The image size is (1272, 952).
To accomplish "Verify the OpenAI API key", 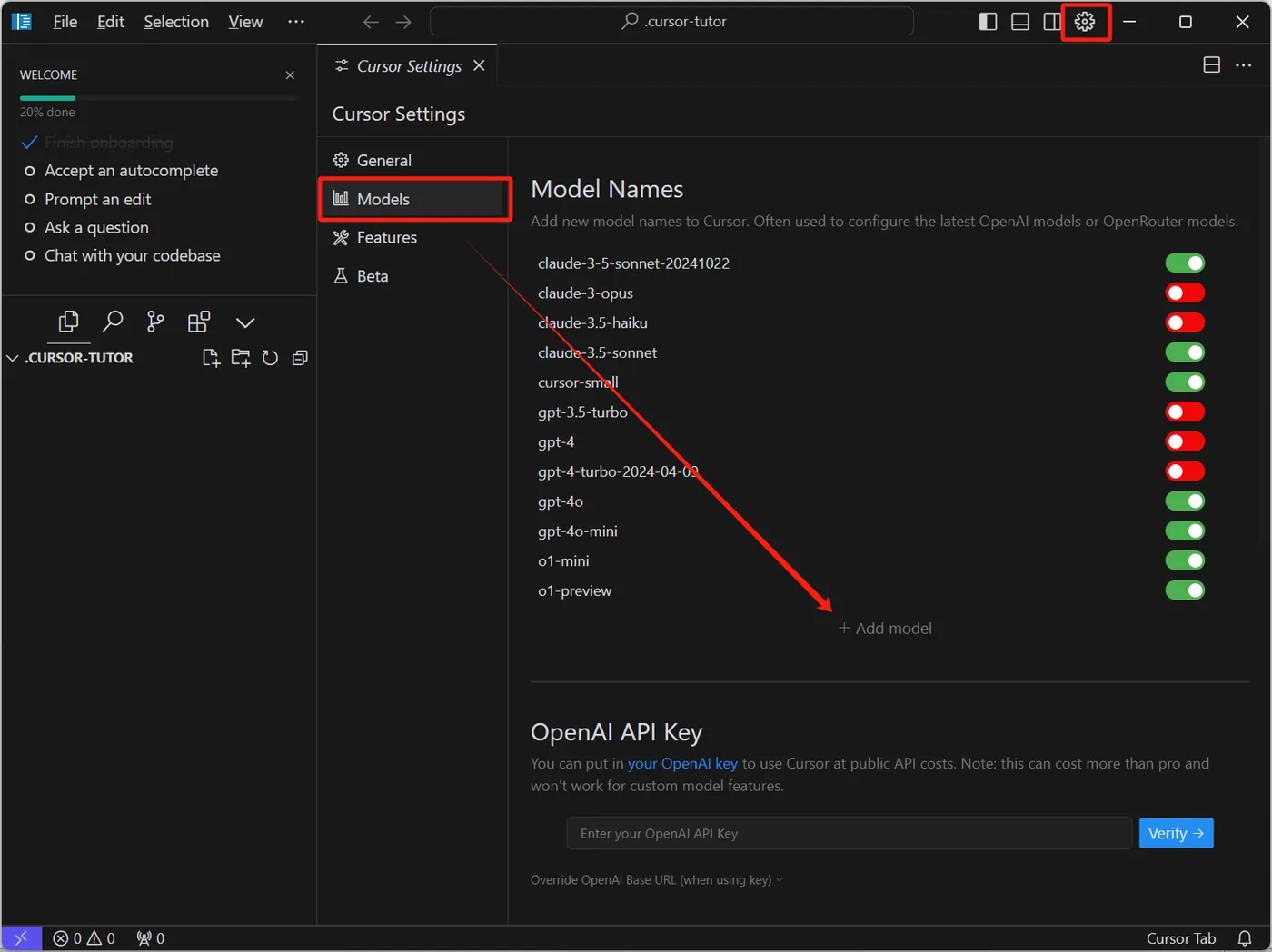I will pos(1177,833).
